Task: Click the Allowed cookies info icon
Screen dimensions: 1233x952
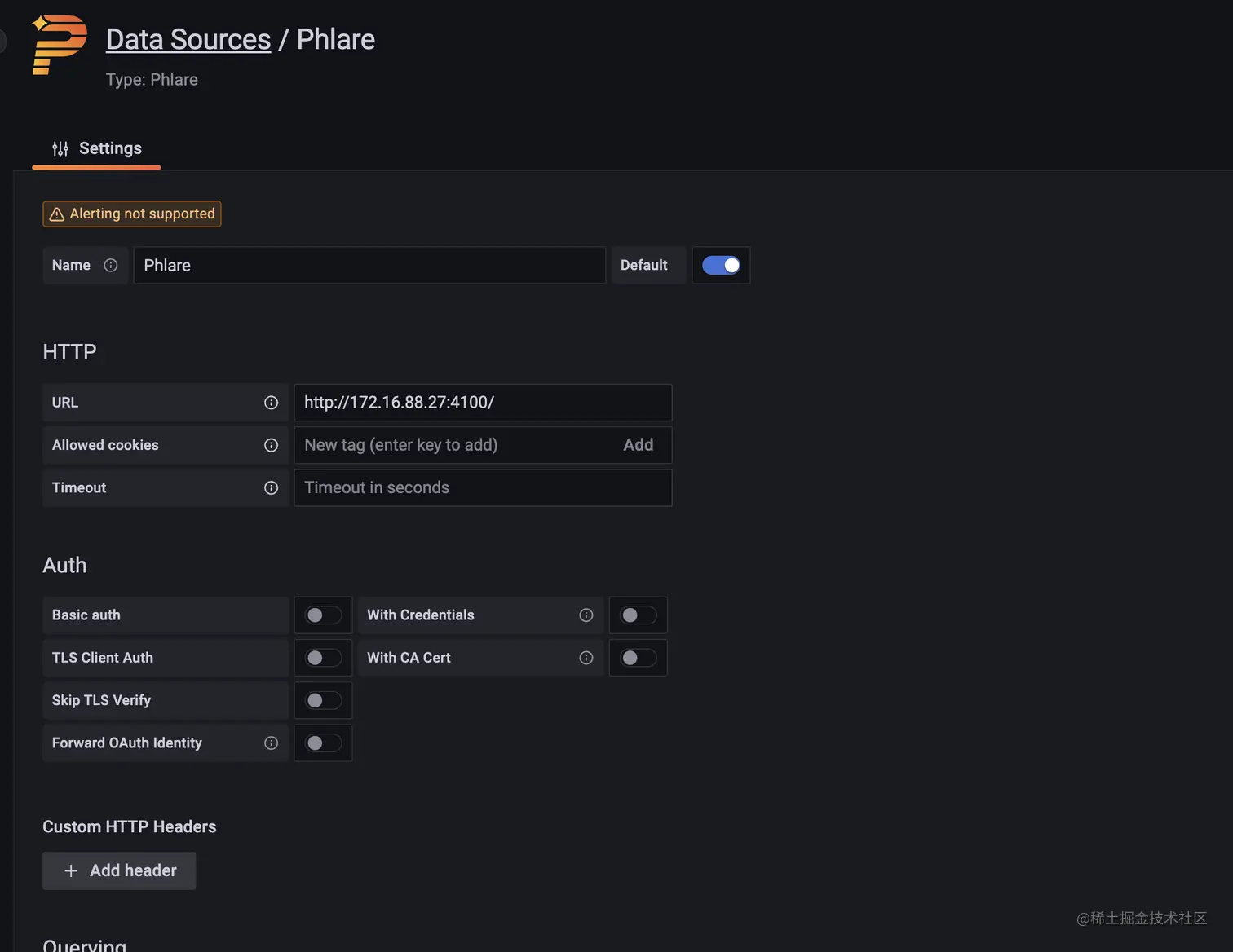Action: [x=272, y=445]
